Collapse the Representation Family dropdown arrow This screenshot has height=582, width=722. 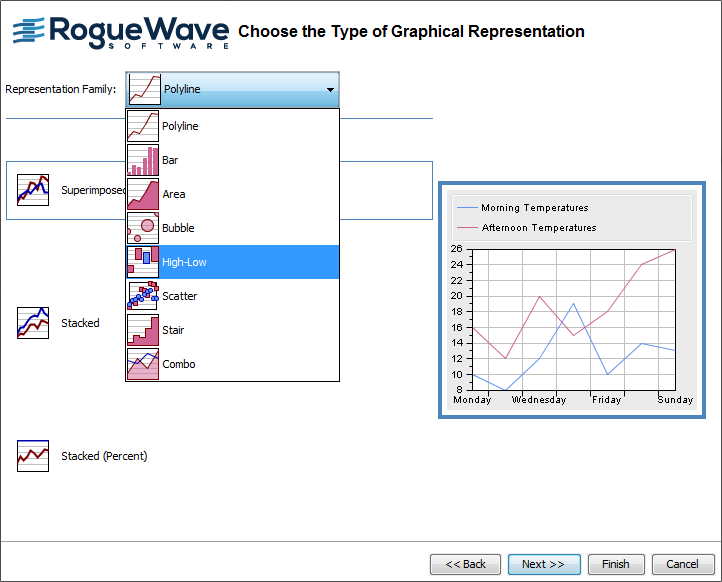click(330, 90)
